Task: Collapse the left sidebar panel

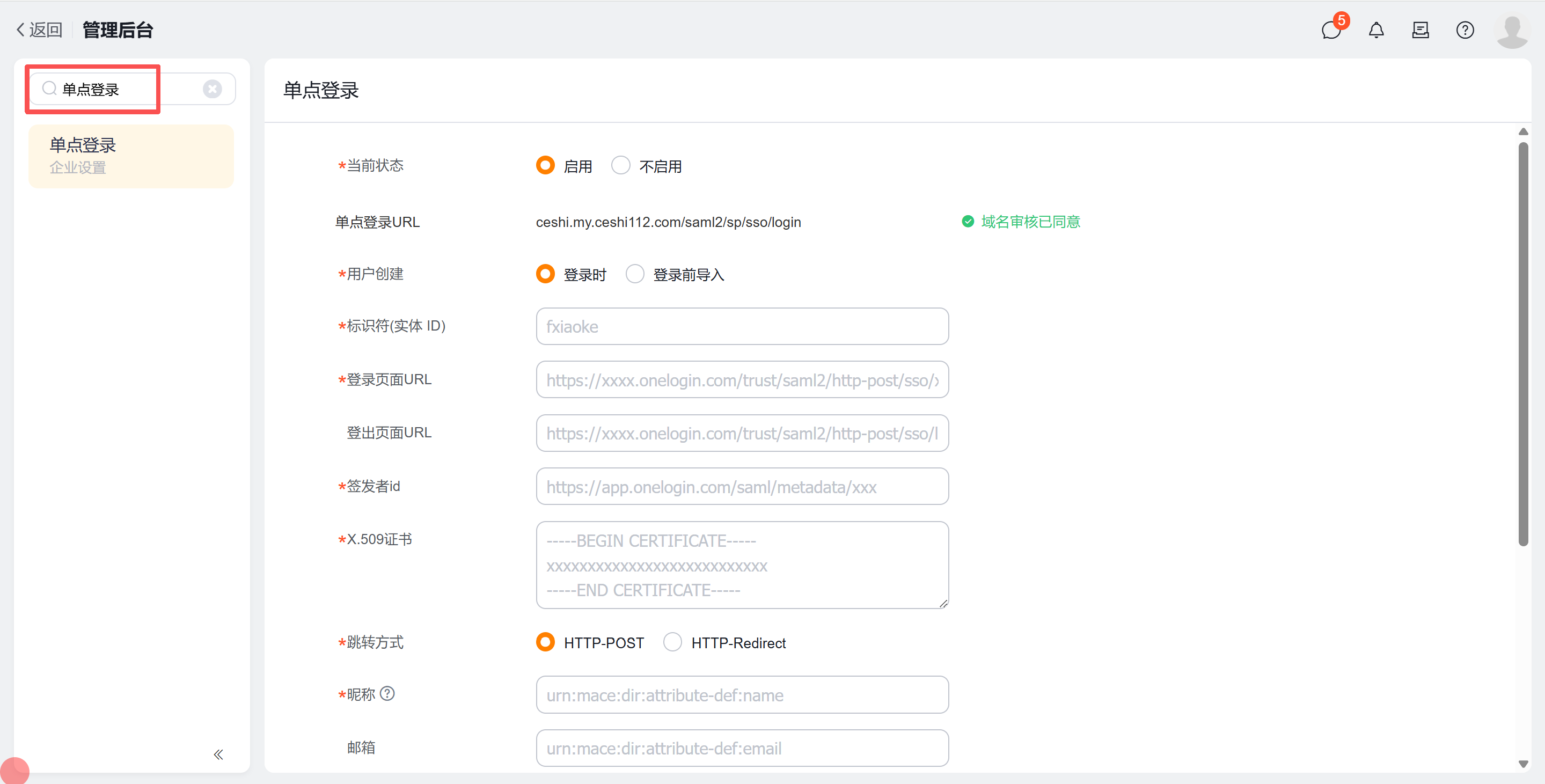Action: 218,754
